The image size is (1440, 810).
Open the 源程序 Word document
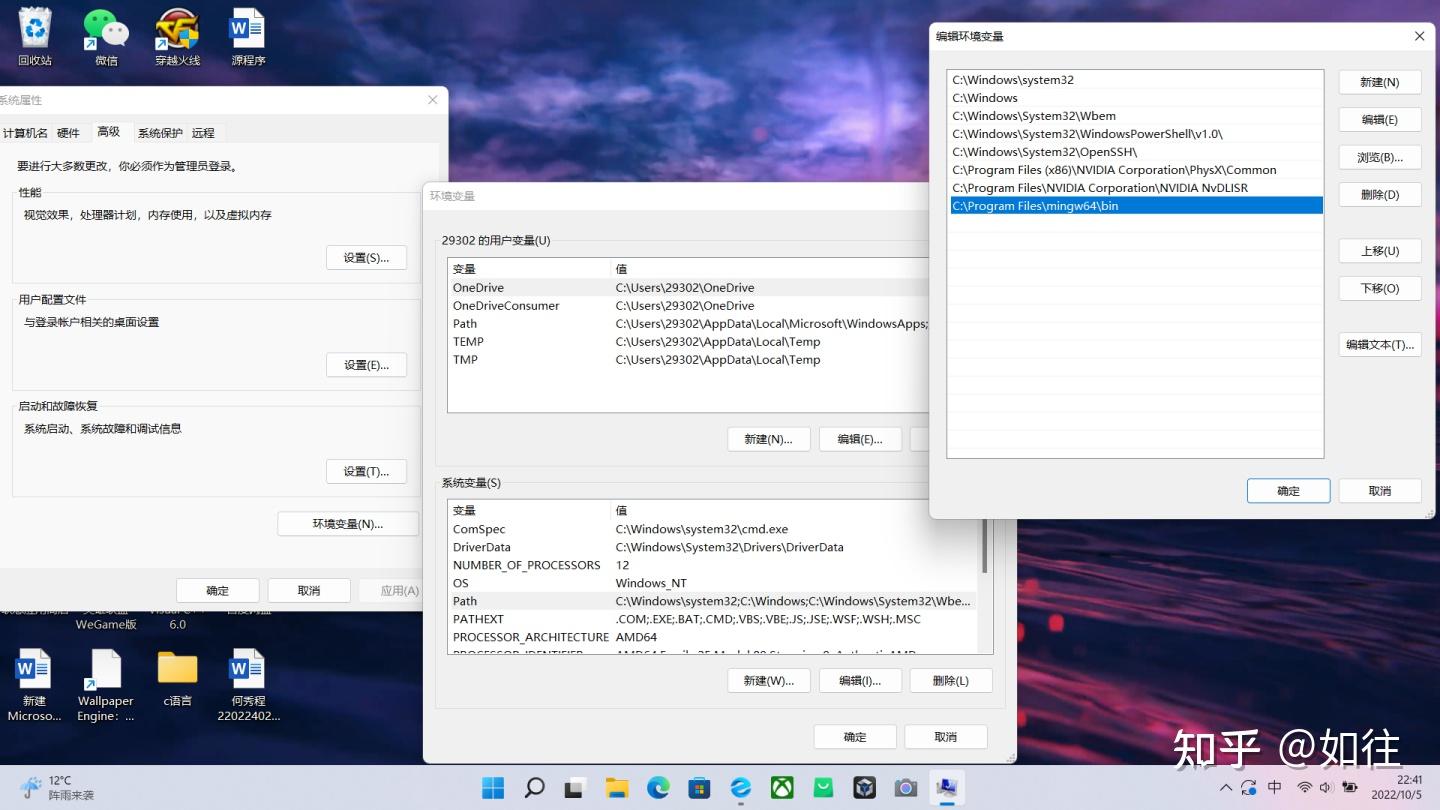coord(246,30)
